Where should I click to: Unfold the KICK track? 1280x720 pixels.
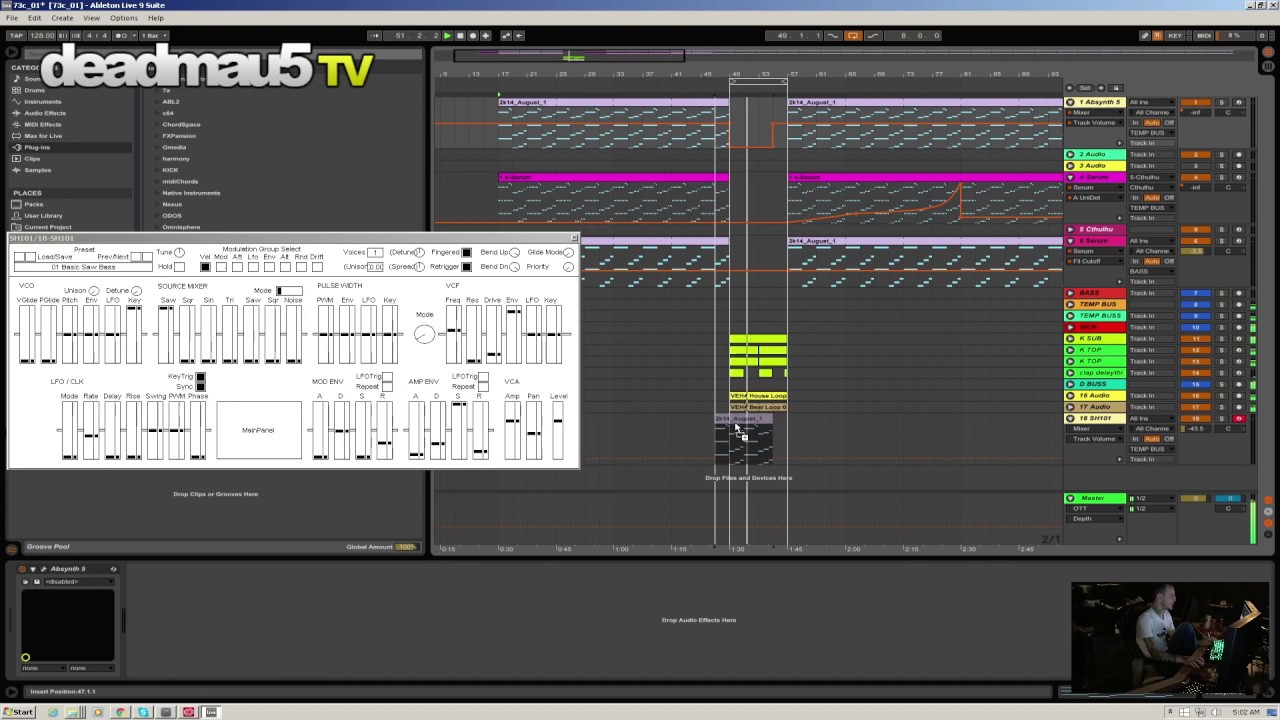(1070, 327)
